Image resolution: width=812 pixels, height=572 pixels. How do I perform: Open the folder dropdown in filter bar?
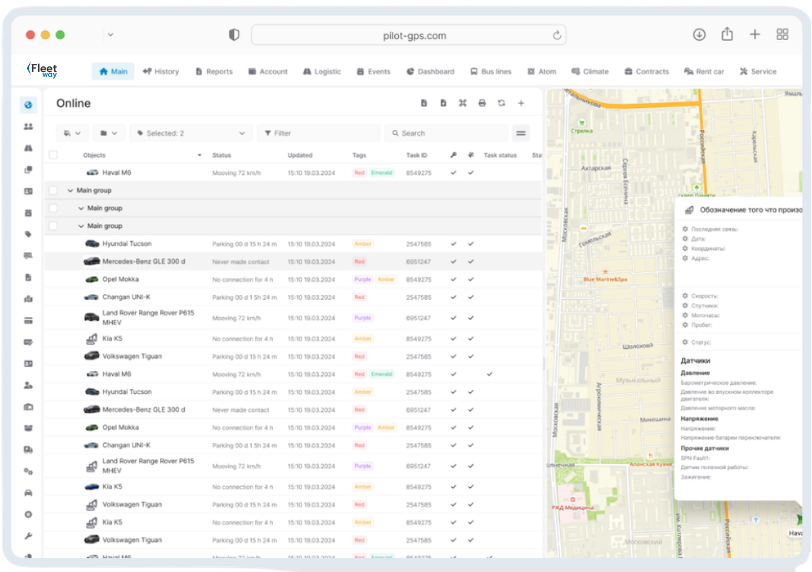[x=109, y=133]
